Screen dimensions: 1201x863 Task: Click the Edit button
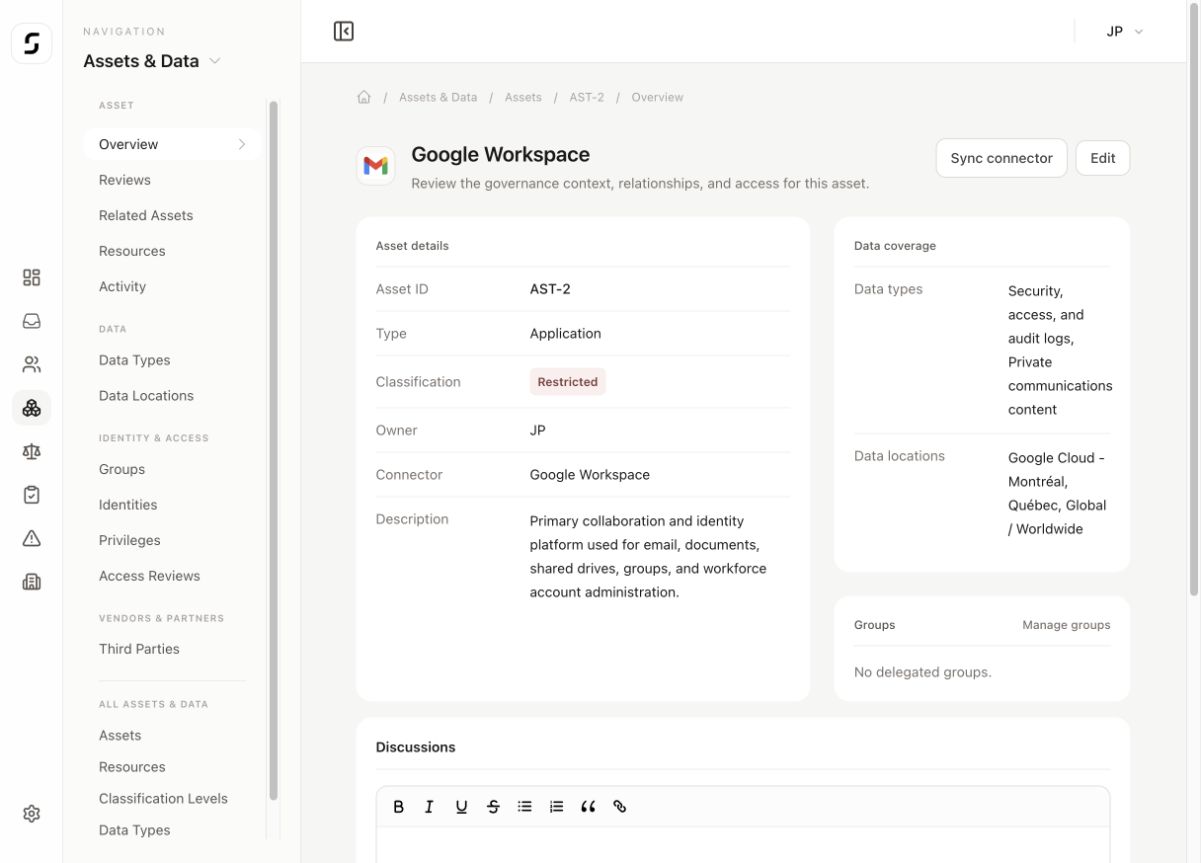click(x=1103, y=158)
